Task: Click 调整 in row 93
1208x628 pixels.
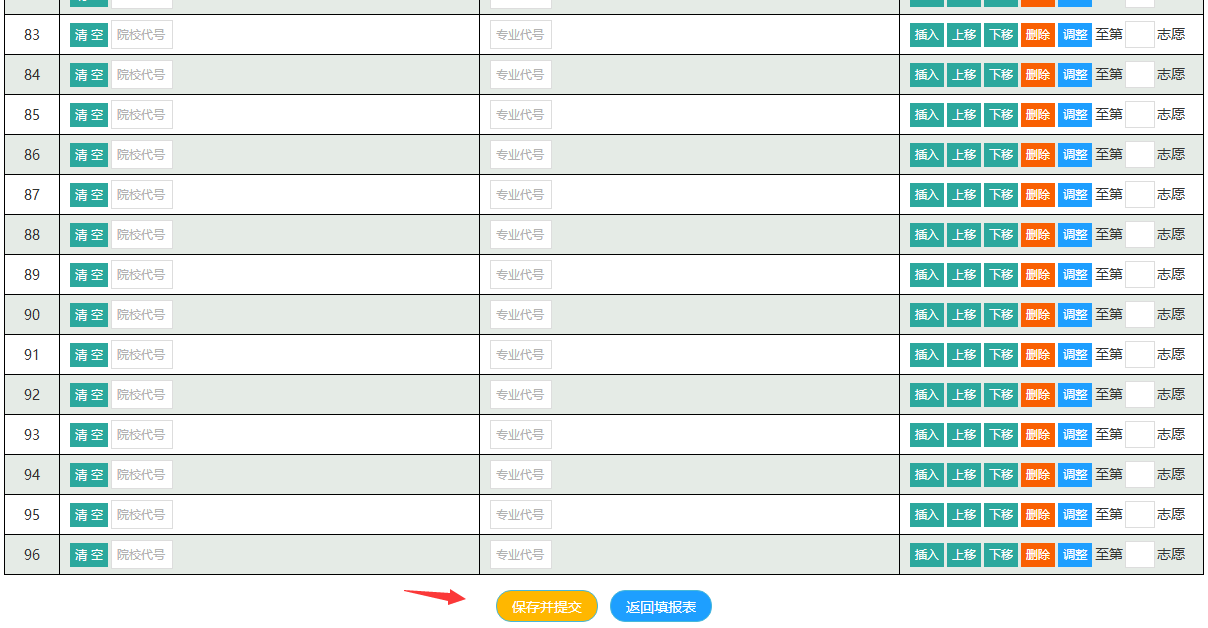Action: click(1075, 435)
